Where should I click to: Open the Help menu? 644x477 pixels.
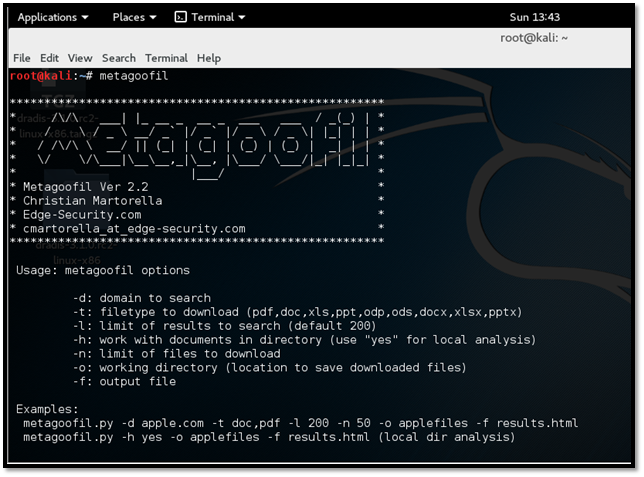(x=209, y=58)
